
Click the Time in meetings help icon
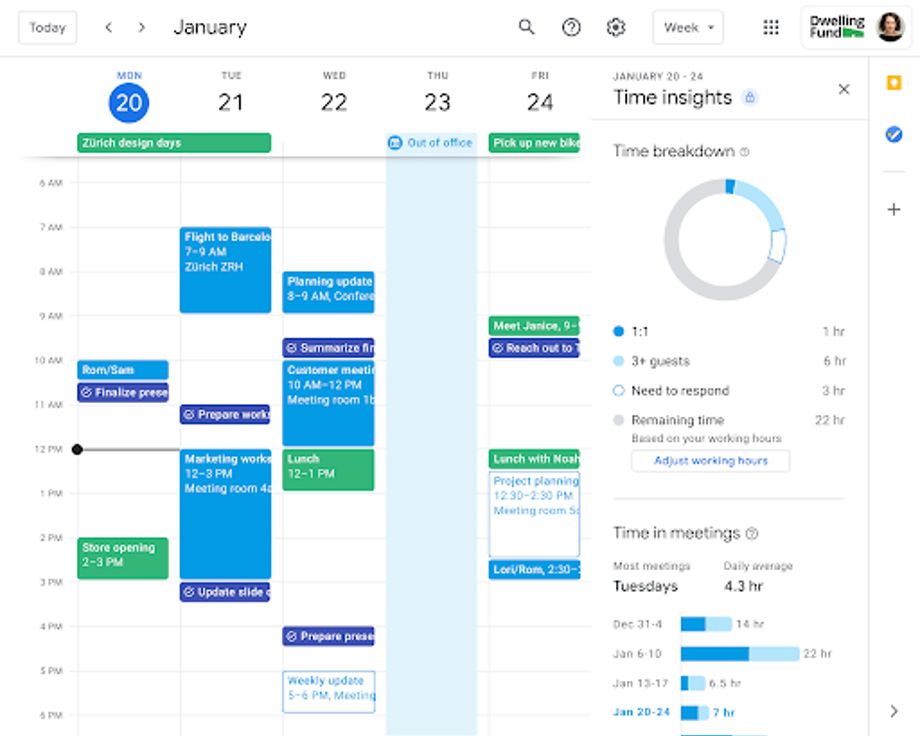point(752,533)
